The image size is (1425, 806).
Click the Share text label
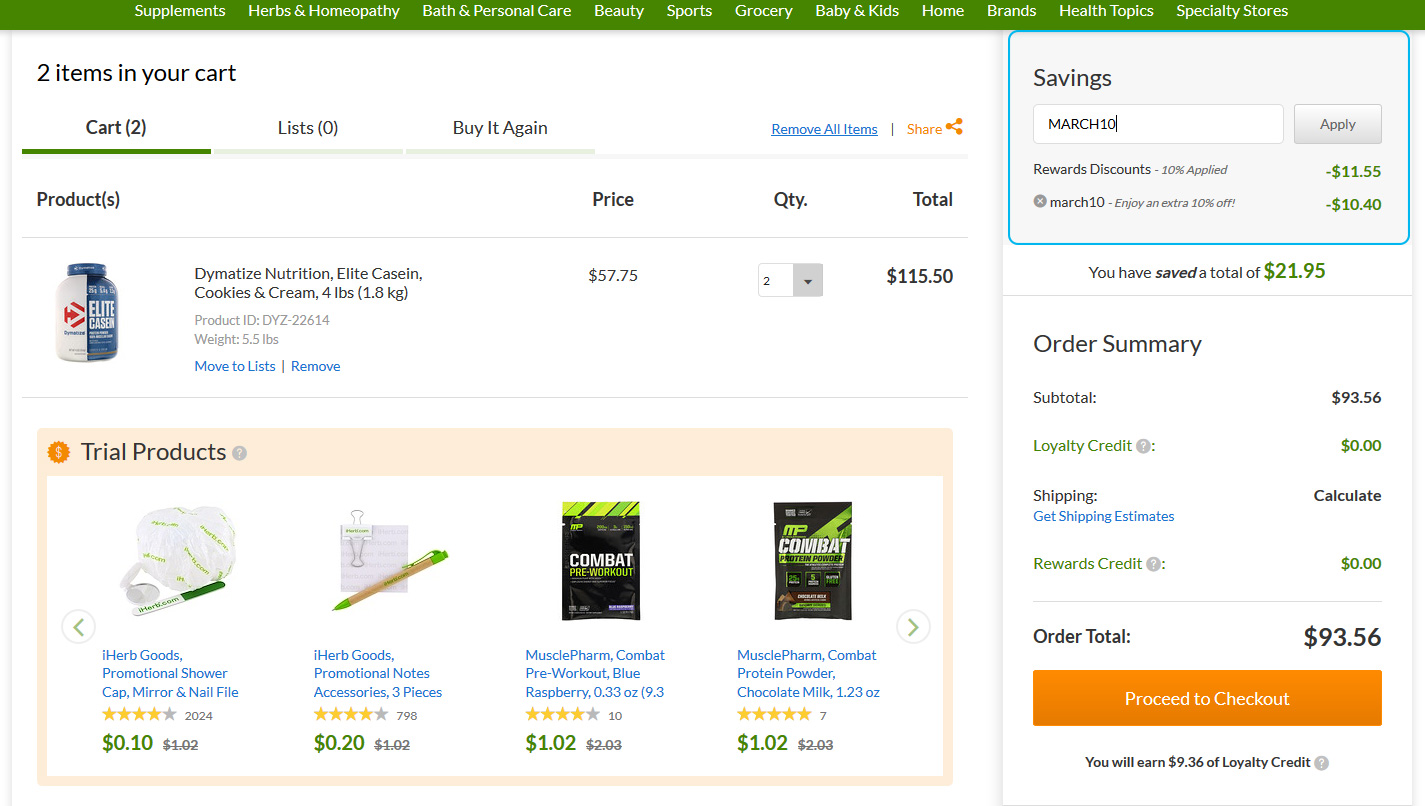[x=924, y=129]
